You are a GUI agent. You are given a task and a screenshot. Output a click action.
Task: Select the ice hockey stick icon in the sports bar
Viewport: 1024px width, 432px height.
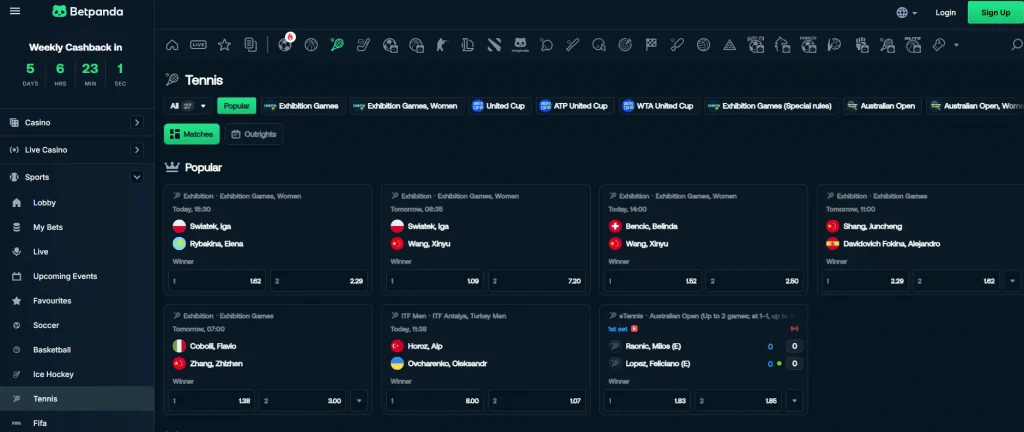click(x=363, y=45)
